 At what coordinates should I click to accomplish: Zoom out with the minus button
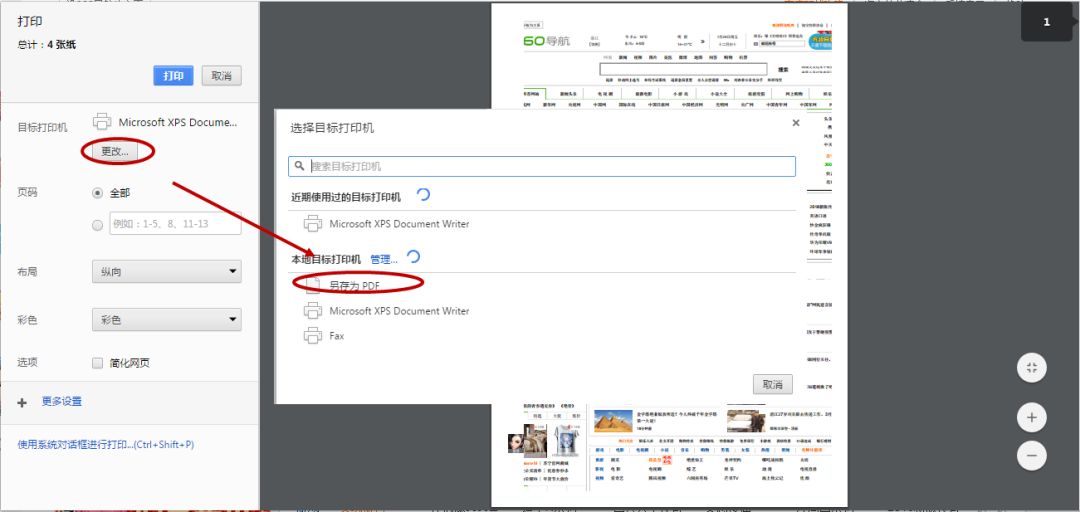(x=1031, y=456)
